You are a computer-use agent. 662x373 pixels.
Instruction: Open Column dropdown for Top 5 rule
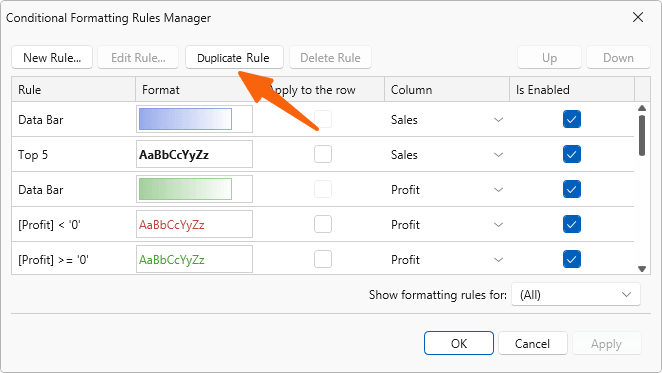(499, 155)
